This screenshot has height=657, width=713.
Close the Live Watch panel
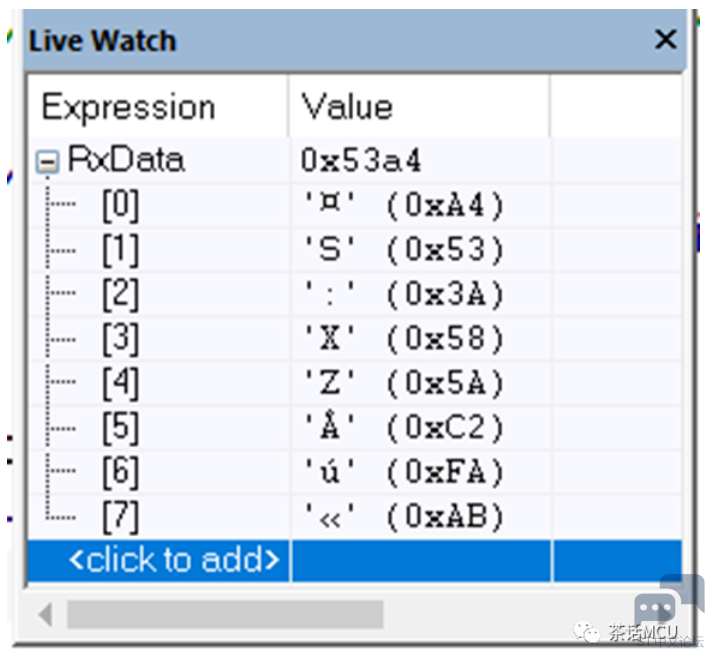point(666,39)
